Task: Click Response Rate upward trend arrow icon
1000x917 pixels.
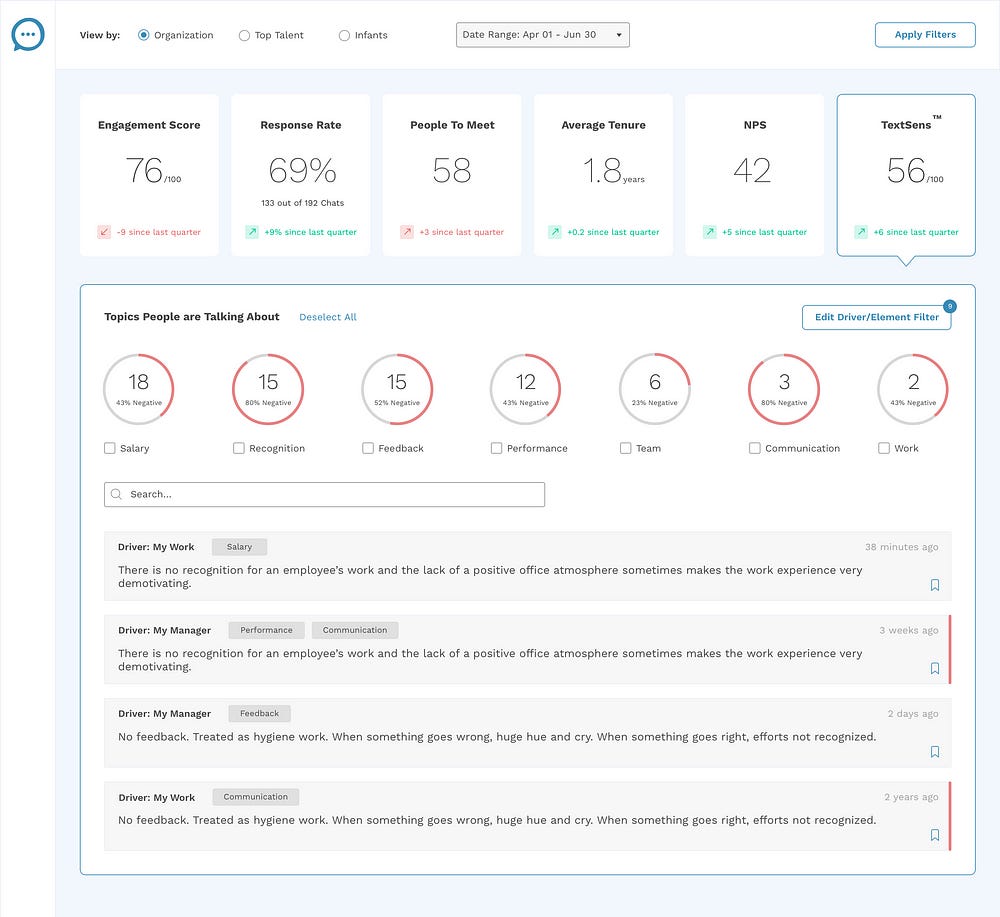Action: point(252,232)
